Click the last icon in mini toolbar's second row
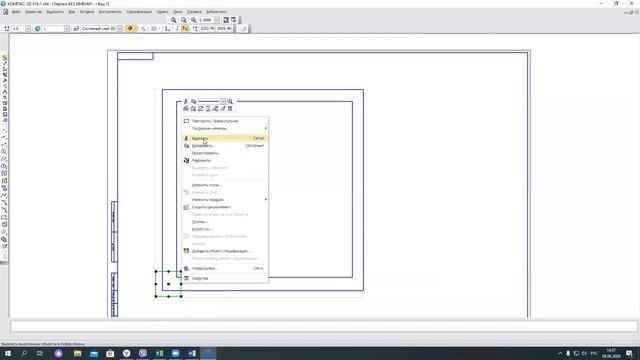This screenshot has width=640, height=360. click(x=230, y=109)
